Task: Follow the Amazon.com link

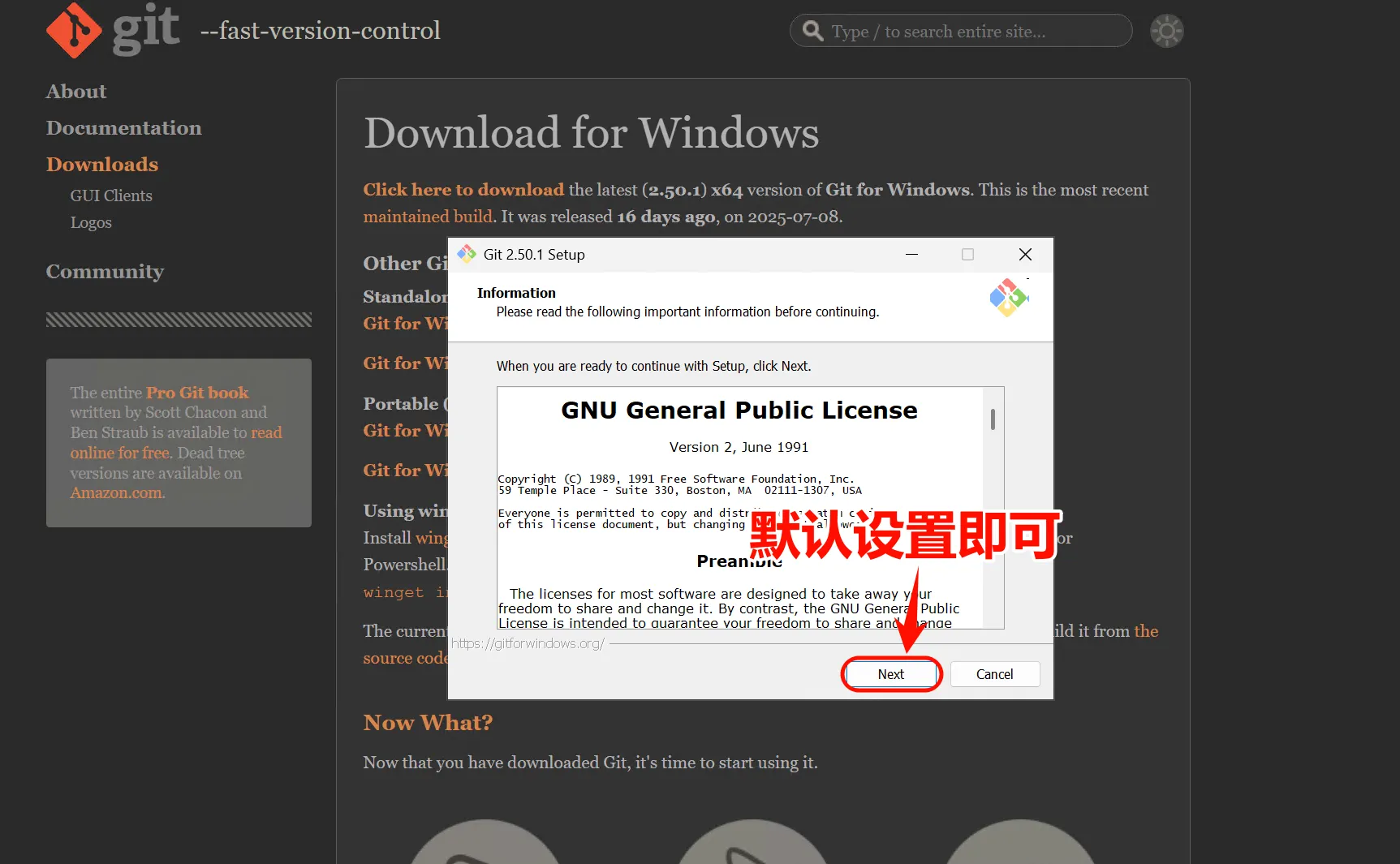Action: coord(116,493)
